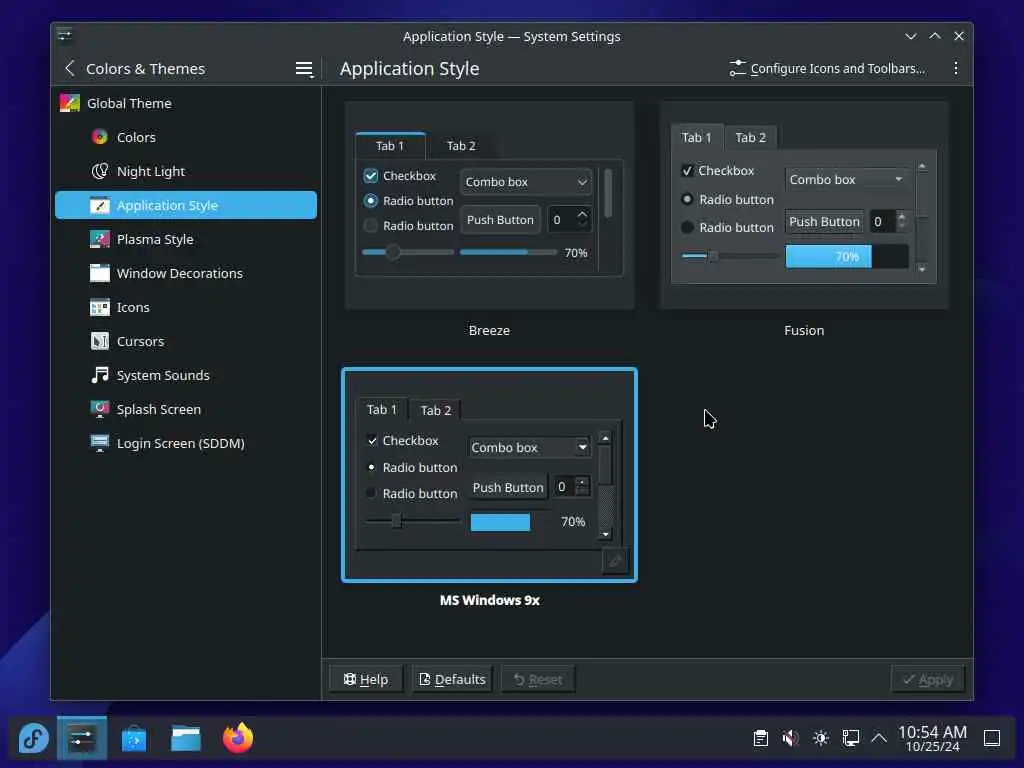Screen dimensions: 1024x768
Task: Click Push Button in Fusion preview
Action: pyautogui.click(x=824, y=221)
